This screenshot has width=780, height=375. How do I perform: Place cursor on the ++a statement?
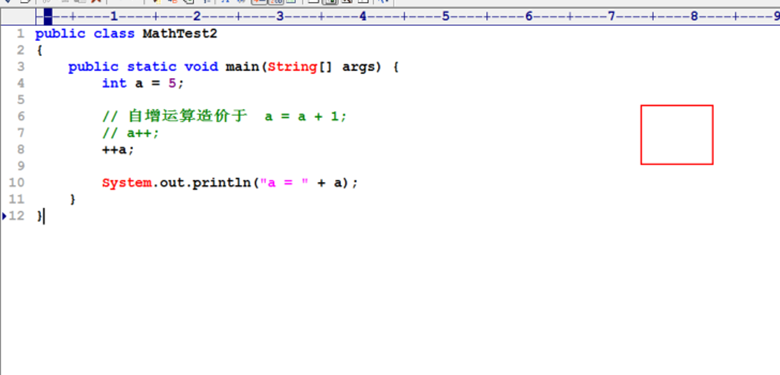coord(118,149)
